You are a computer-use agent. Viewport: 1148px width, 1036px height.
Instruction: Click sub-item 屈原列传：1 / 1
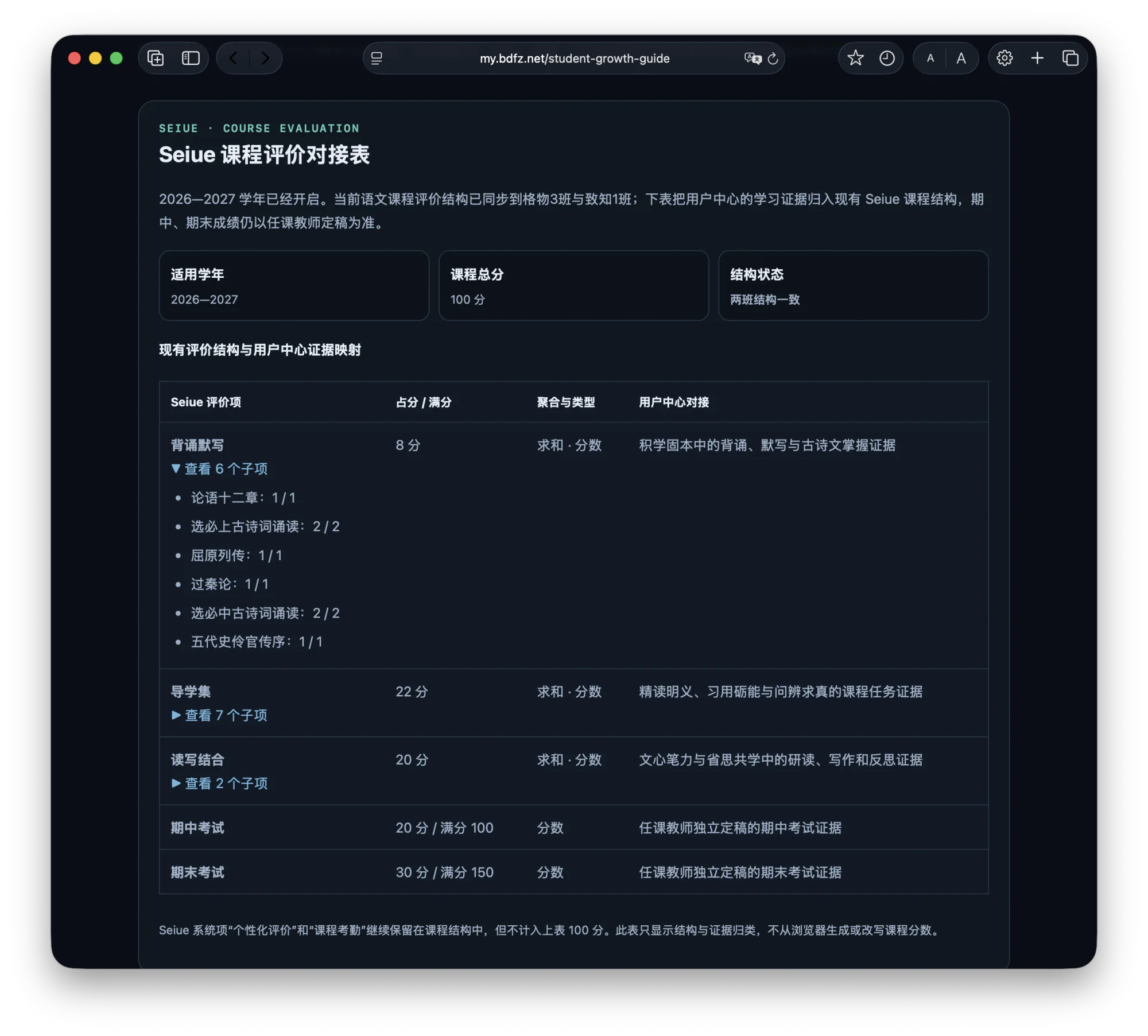pyautogui.click(x=236, y=555)
